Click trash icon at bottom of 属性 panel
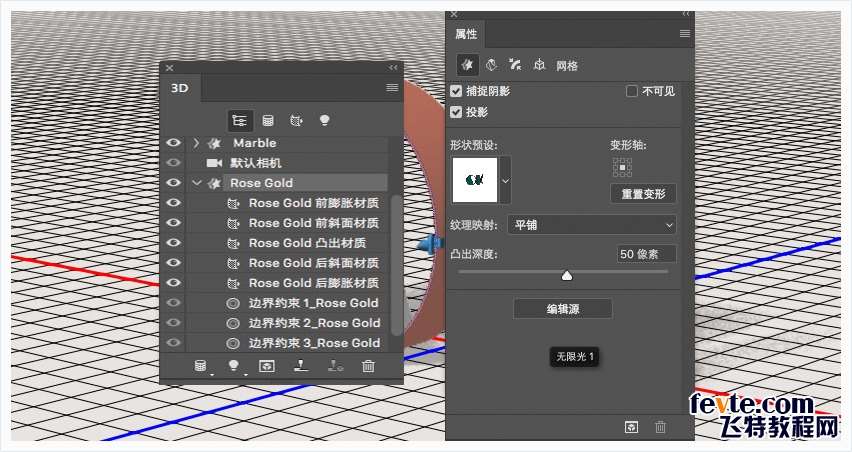 click(661, 427)
